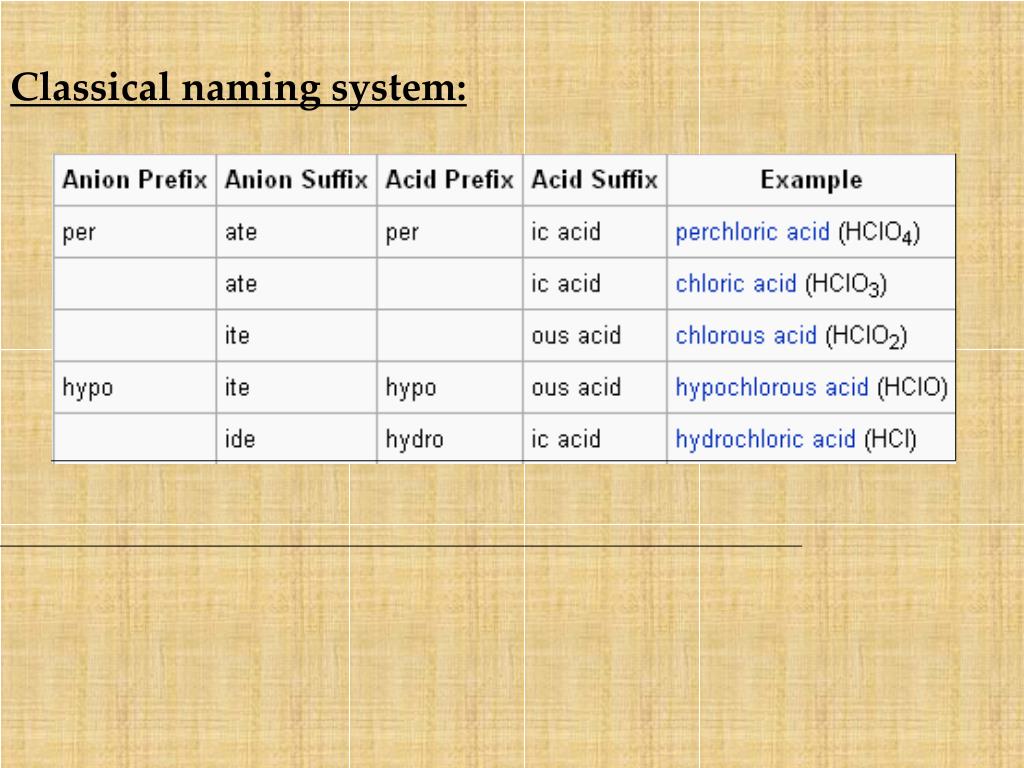Click 'ite' in the chlorous acid row
The height and width of the screenshot is (768, 1024).
click(x=237, y=336)
